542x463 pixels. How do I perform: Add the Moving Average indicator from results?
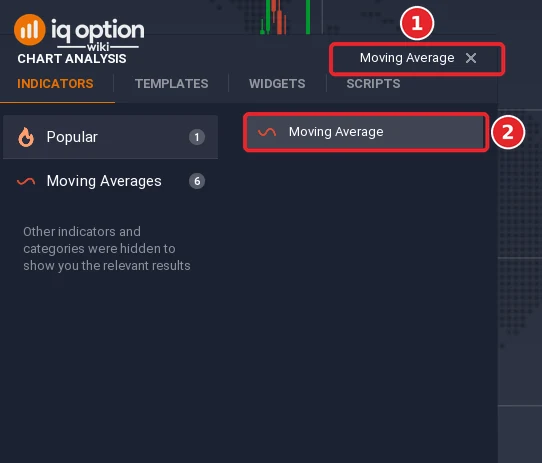pos(366,132)
